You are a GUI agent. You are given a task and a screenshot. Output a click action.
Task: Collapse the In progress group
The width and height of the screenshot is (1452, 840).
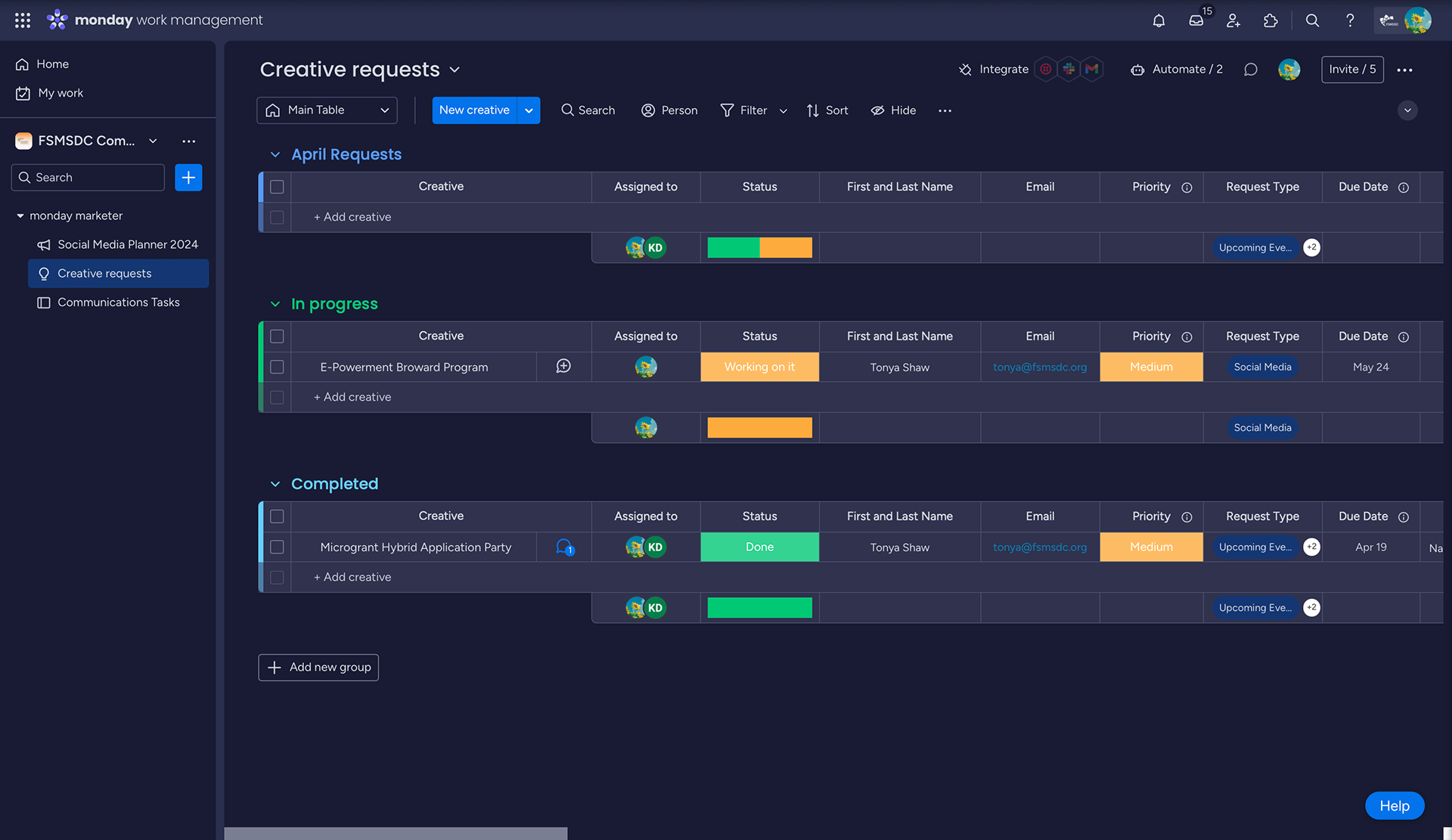[275, 304]
